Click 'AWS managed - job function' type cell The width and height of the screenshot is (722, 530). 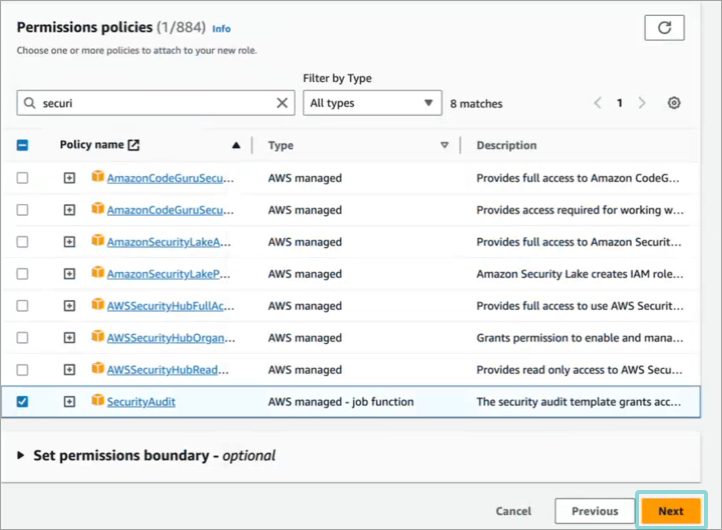pos(341,402)
